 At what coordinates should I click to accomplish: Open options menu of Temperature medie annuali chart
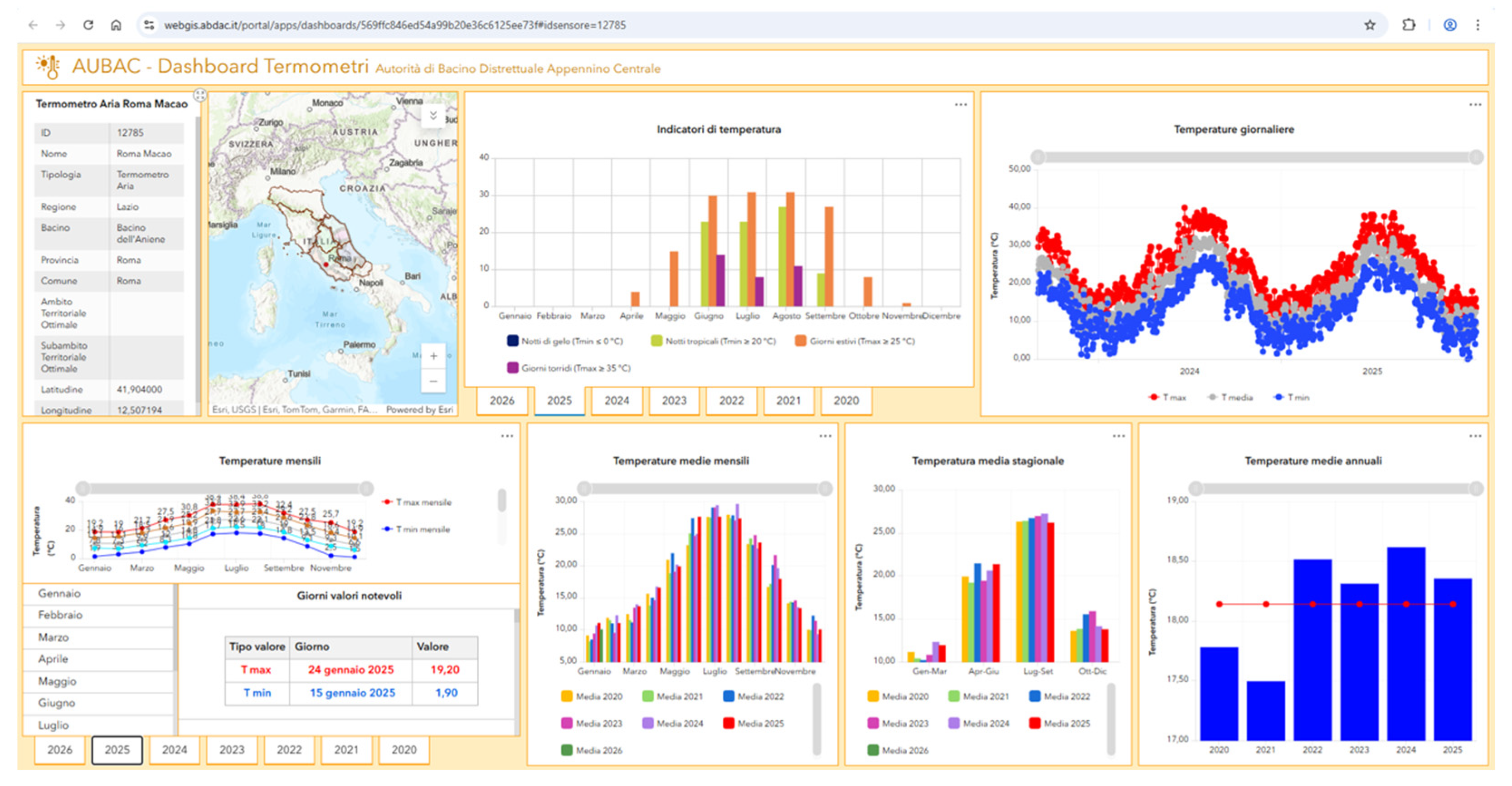coord(1476,436)
